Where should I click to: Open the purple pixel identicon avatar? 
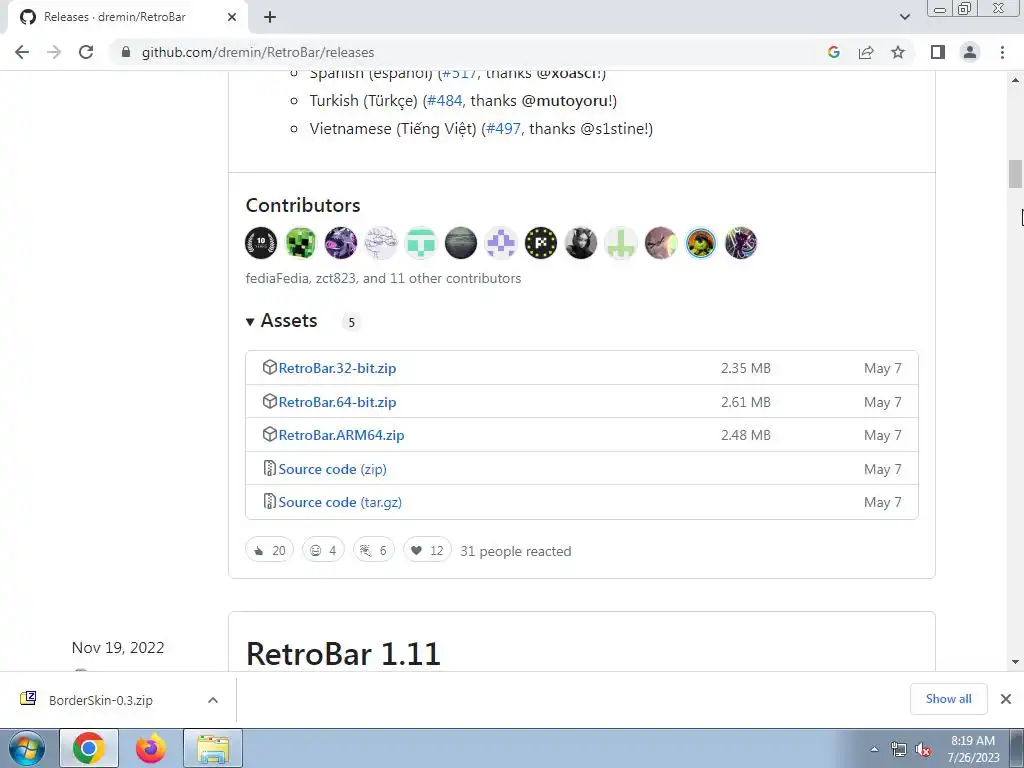[501, 243]
